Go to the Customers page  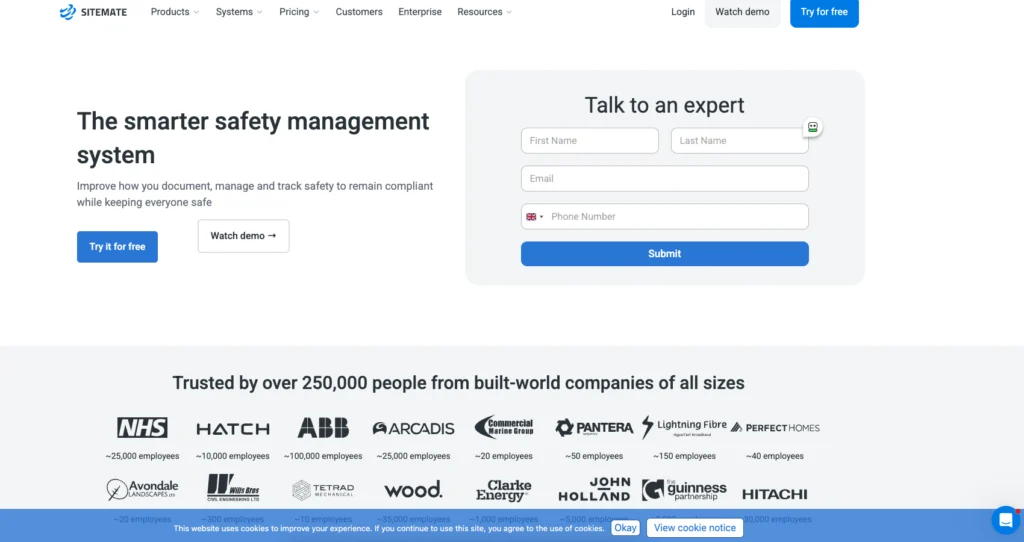click(359, 12)
